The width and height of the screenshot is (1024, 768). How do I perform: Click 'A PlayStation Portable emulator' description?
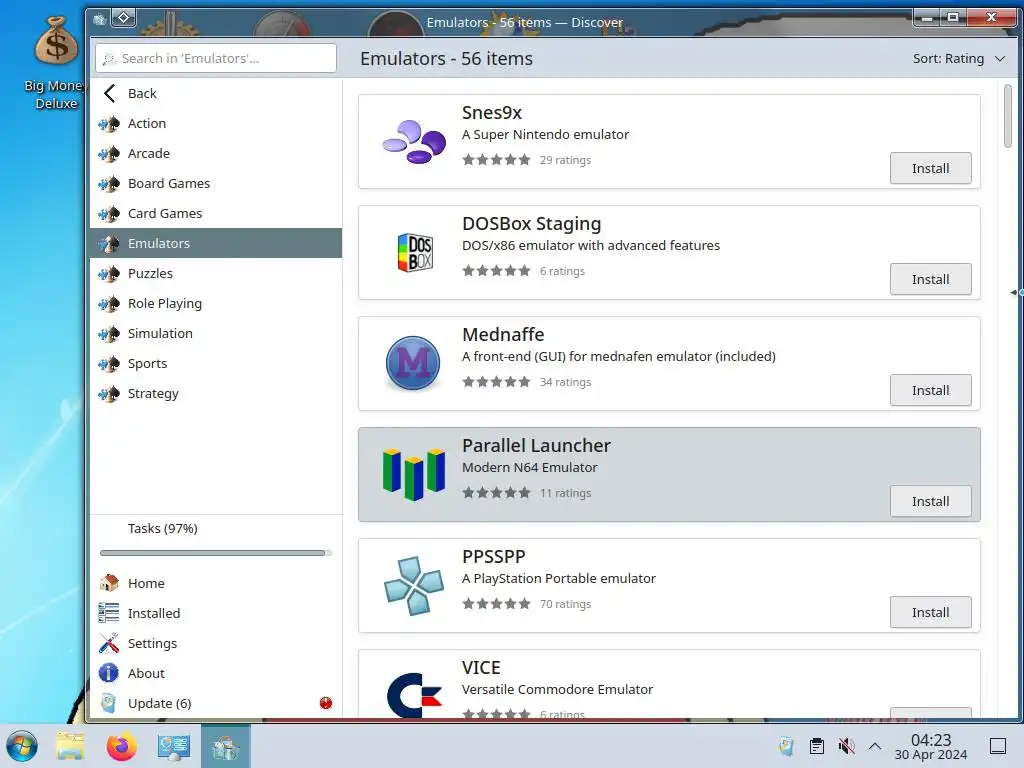[558, 579]
